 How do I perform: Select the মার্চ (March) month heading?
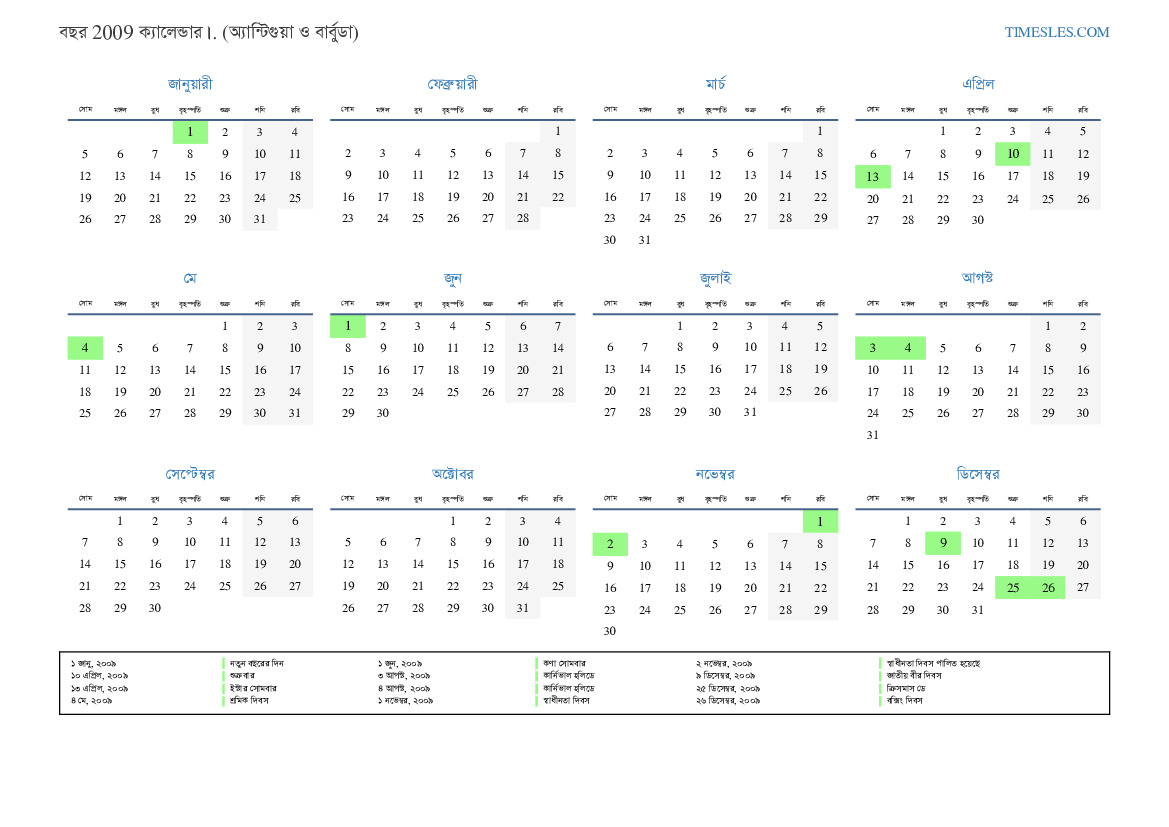pos(715,84)
